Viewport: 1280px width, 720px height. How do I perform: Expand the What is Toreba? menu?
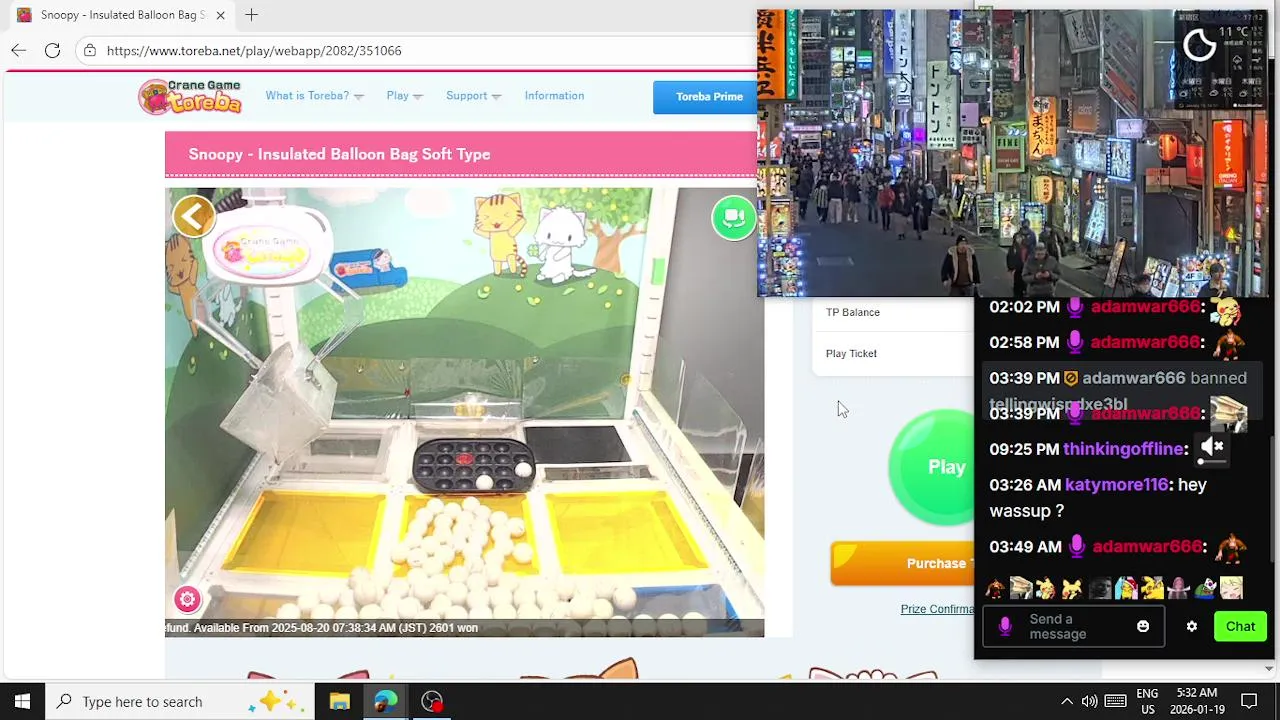click(314, 96)
